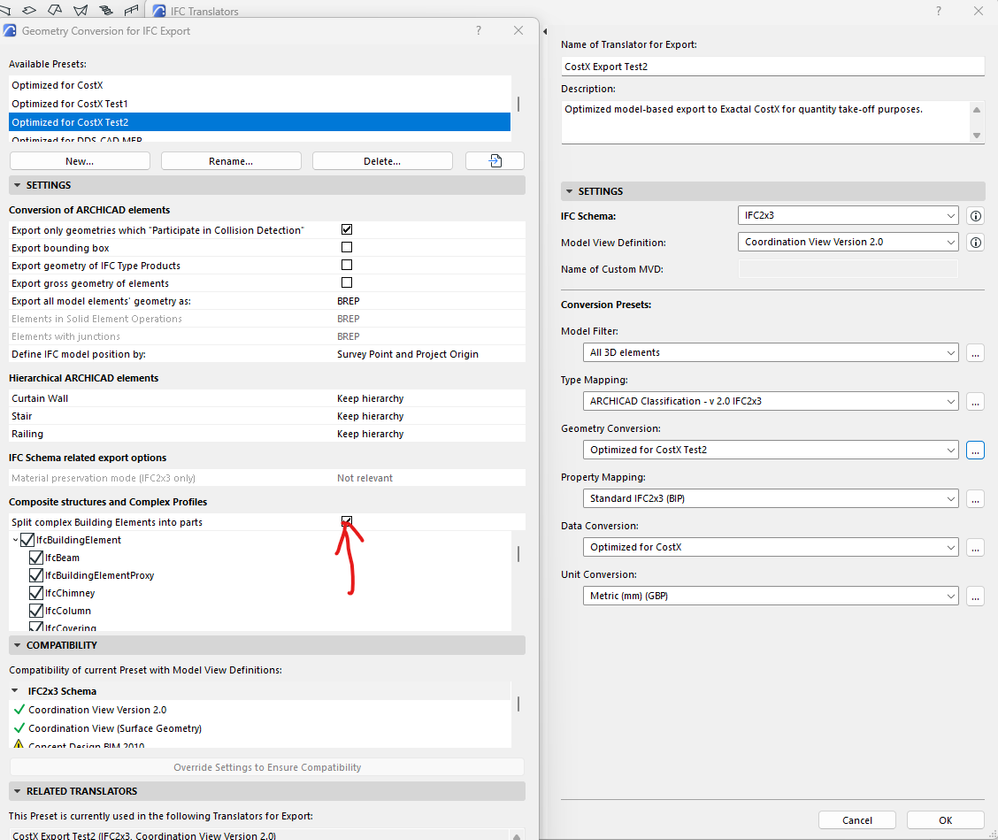Open Data Conversion preset options (...) button

pyautogui.click(x=975, y=547)
